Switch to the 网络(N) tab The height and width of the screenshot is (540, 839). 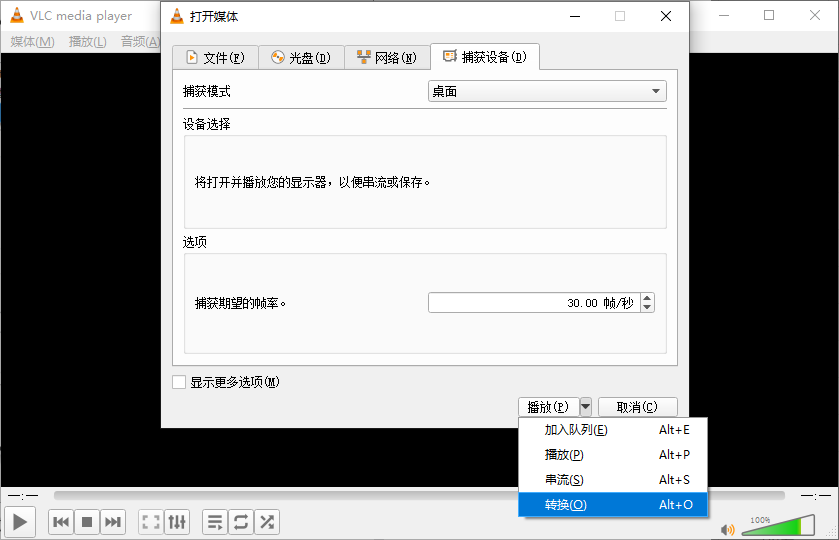(x=387, y=57)
